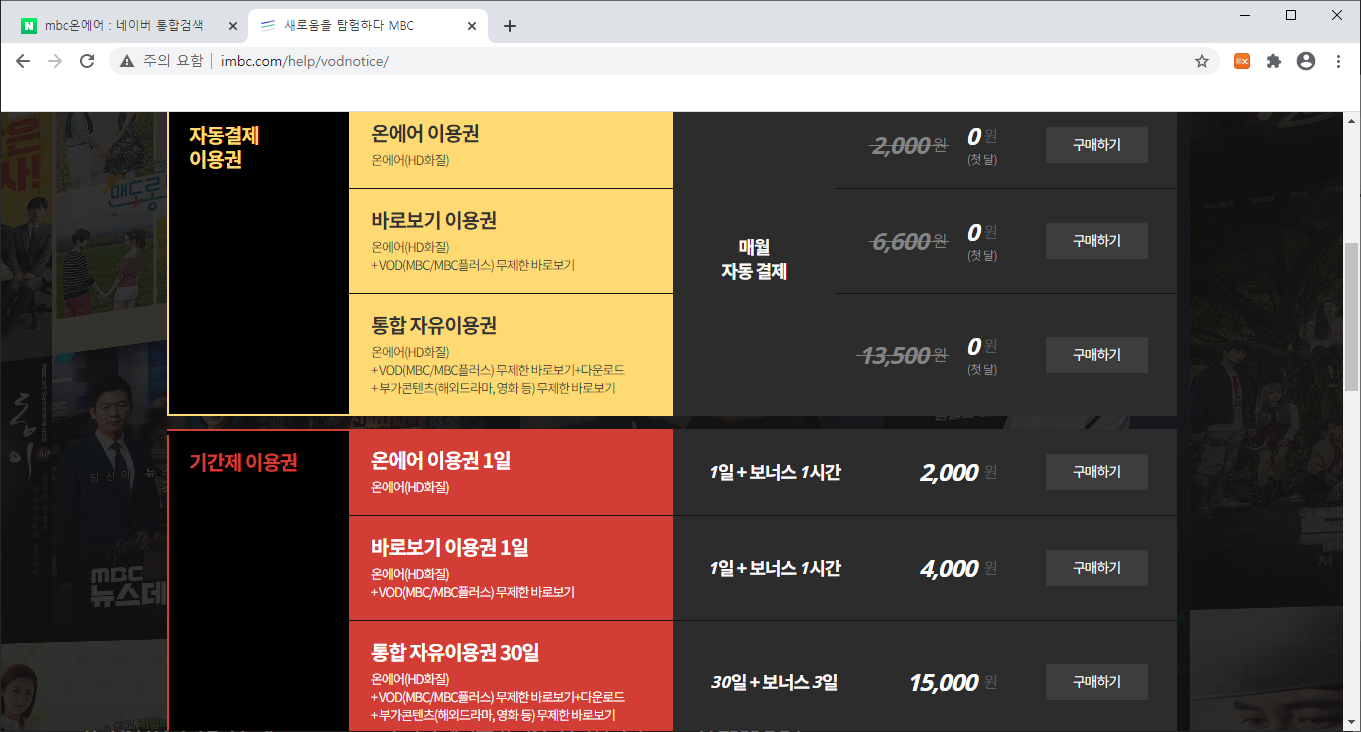Maximize the Chrome window

pos(1291,14)
